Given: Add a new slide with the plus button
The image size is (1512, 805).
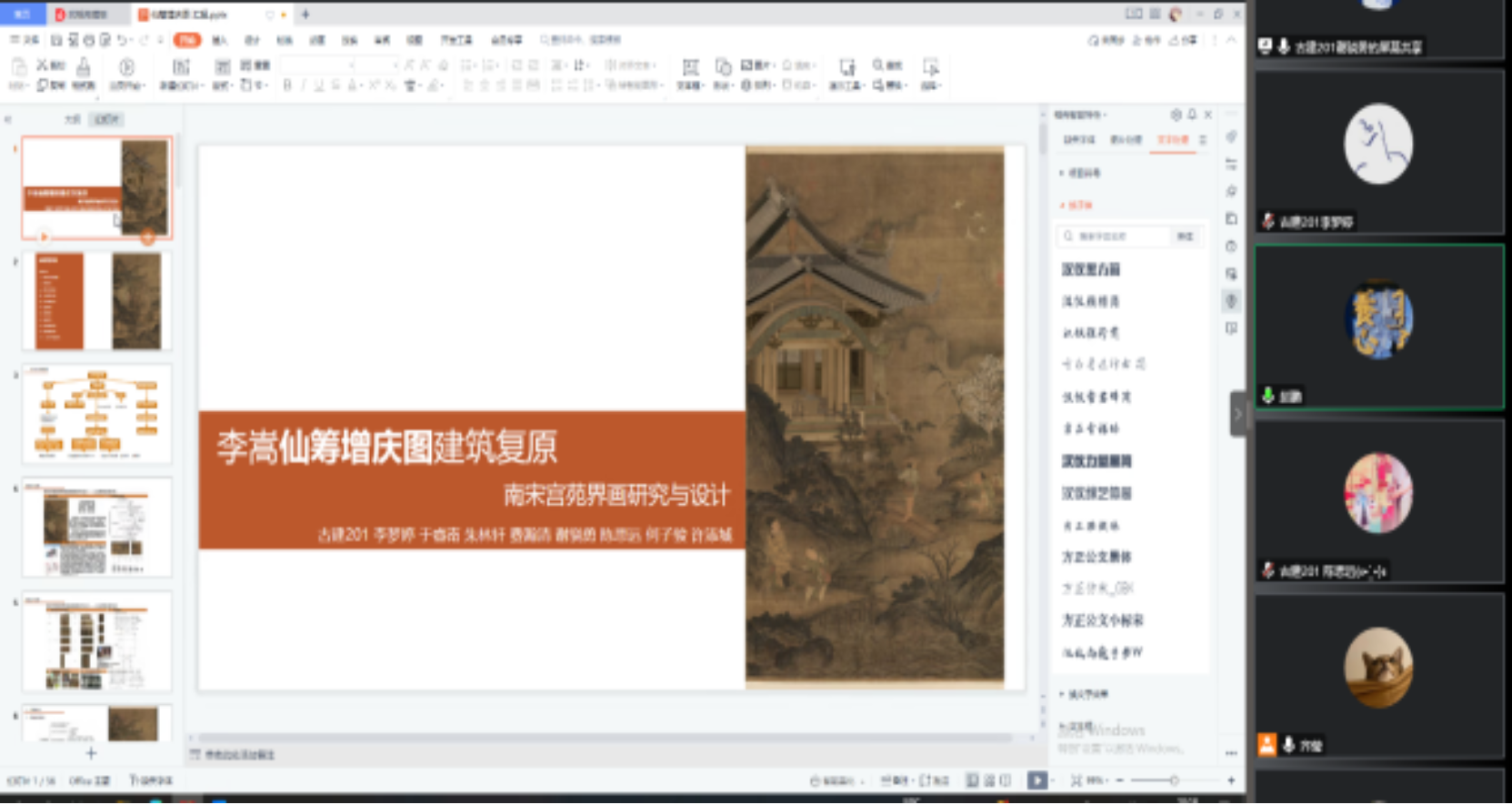Looking at the screenshot, I should pos(91,753).
